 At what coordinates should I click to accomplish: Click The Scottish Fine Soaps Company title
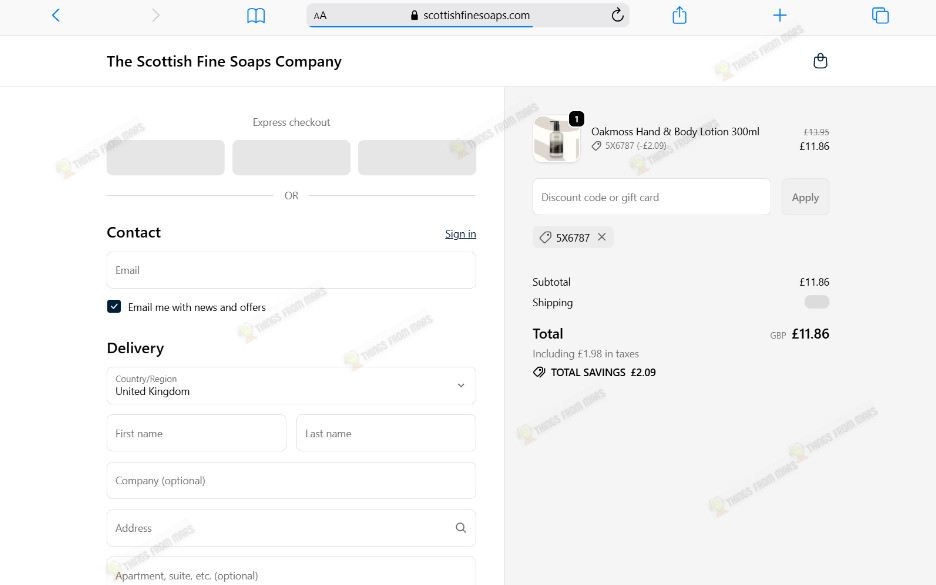tap(224, 61)
